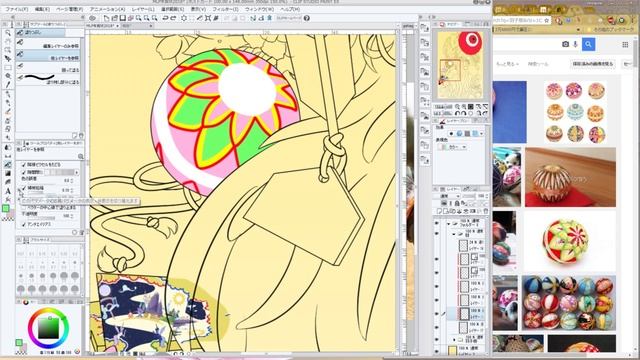The width and height of the screenshot is (640, 360).
Task: Click the microphone voice search icon in browser
Action: coord(576,44)
